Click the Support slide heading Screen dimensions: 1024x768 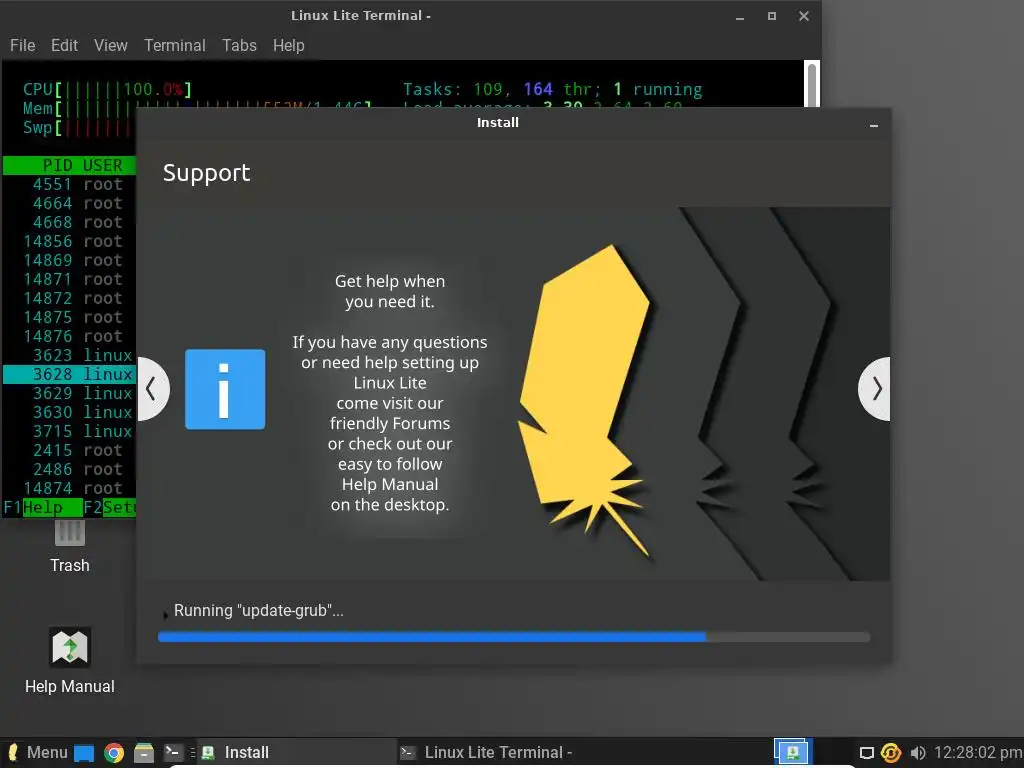206,173
